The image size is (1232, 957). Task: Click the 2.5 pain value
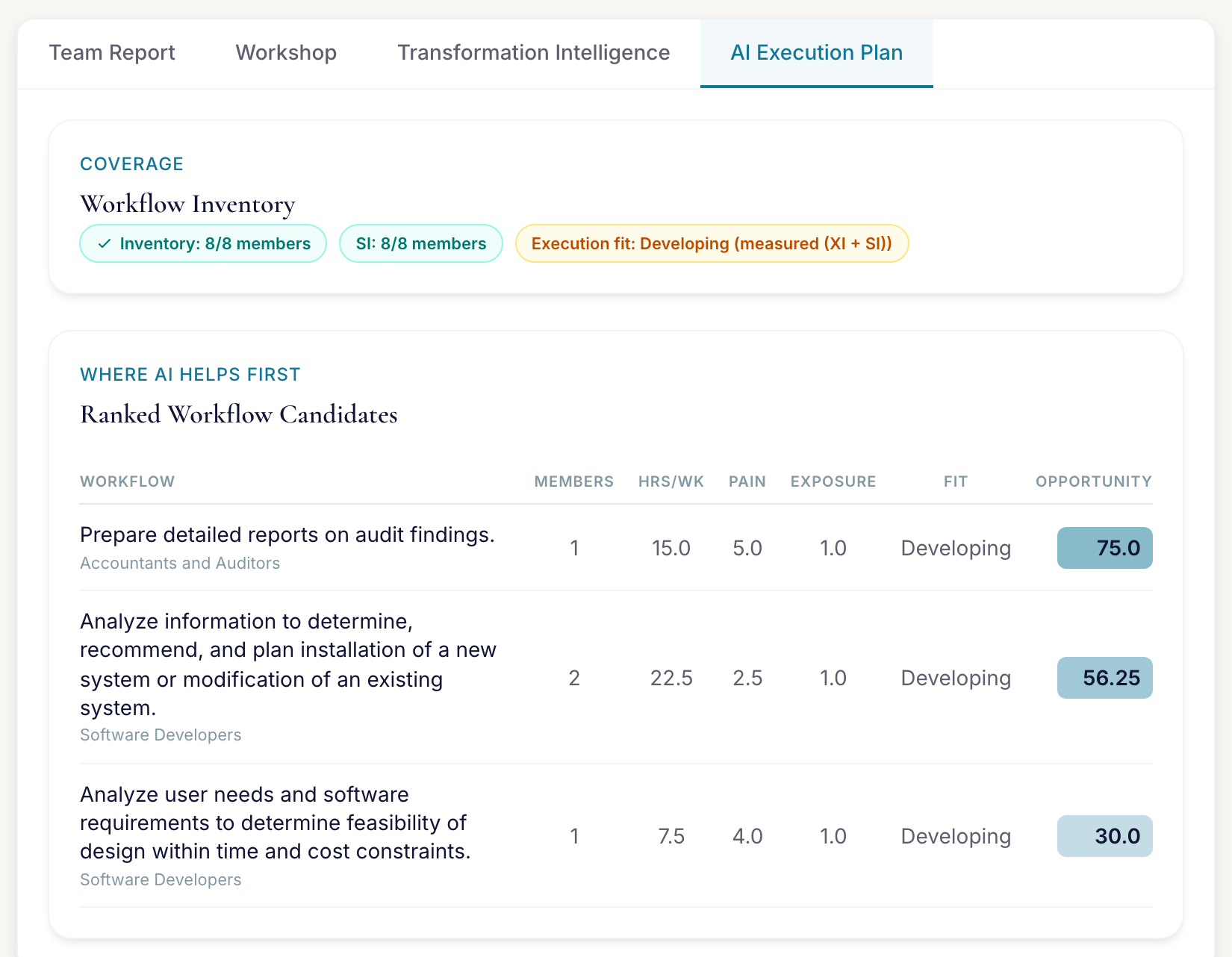click(747, 678)
